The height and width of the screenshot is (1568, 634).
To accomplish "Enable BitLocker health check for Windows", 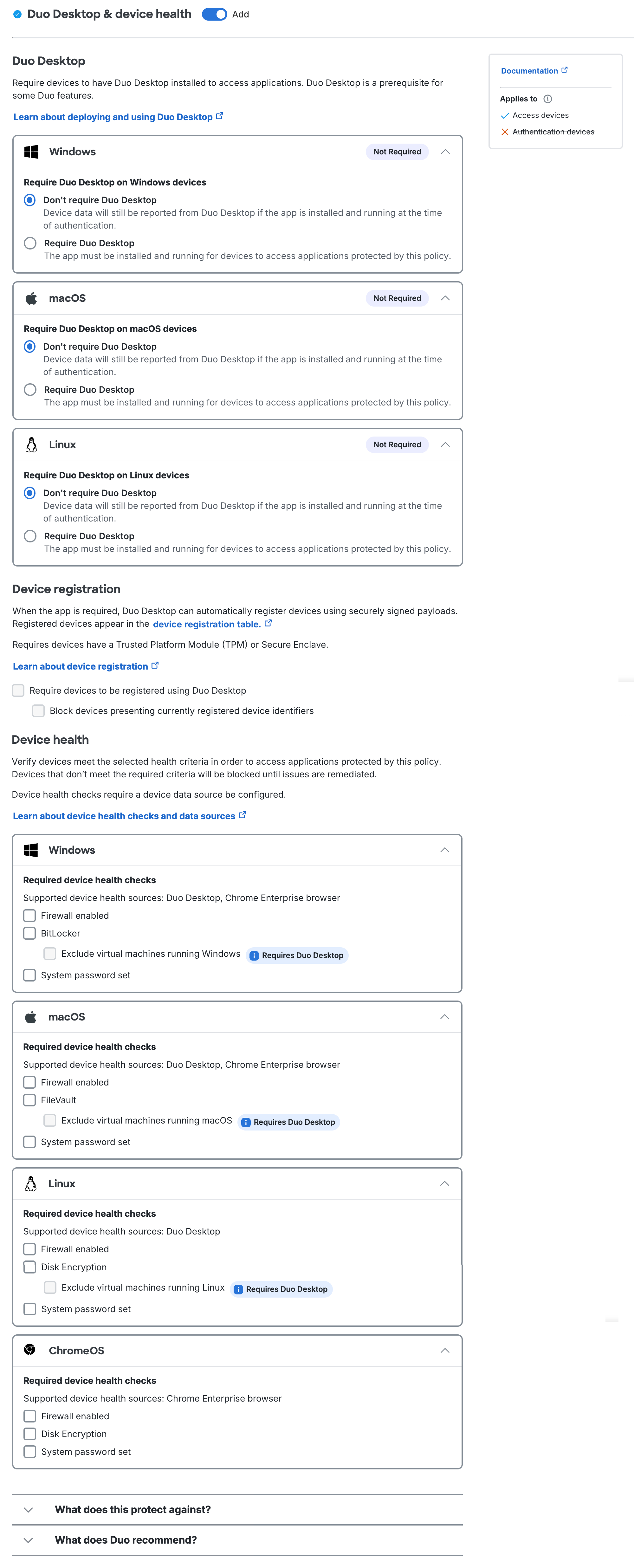I will coord(29,933).
